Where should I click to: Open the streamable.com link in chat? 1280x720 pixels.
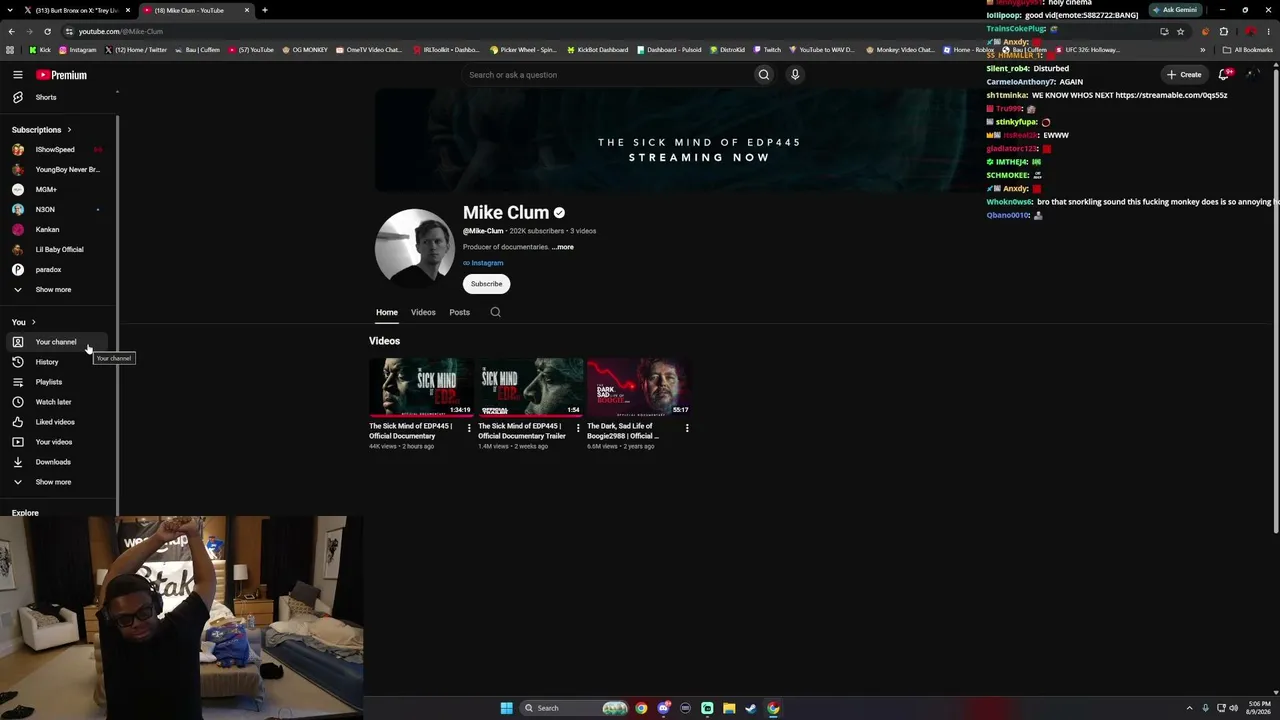[x=1171, y=95]
